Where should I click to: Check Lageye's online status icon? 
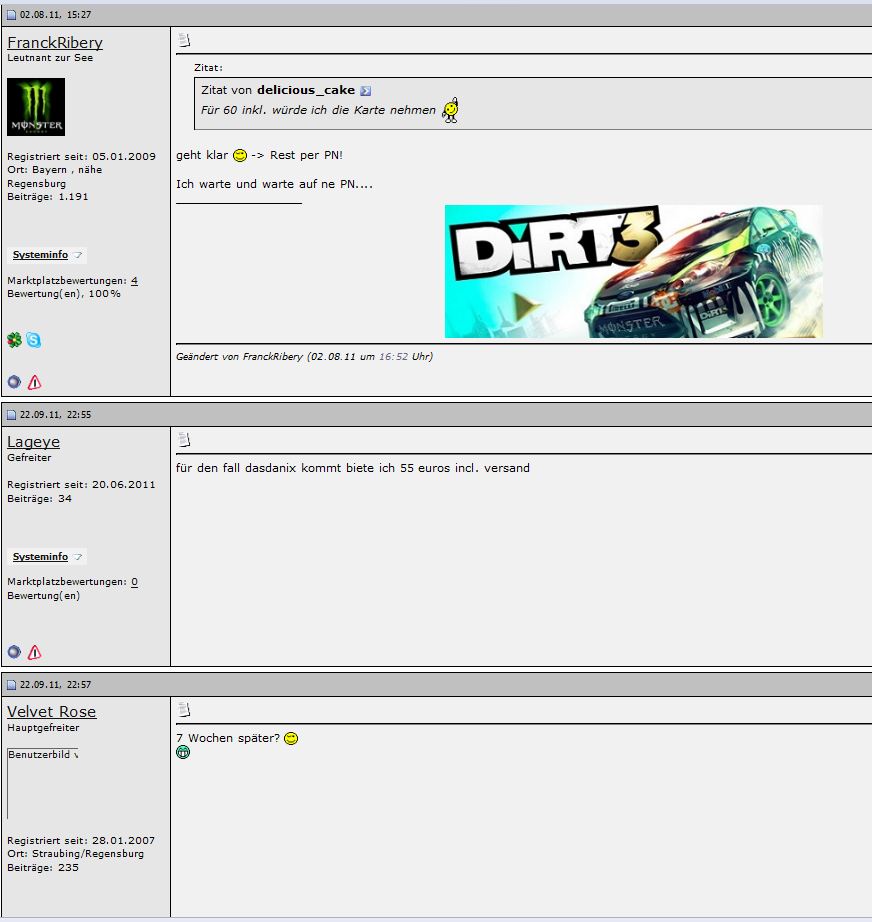pos(14,652)
